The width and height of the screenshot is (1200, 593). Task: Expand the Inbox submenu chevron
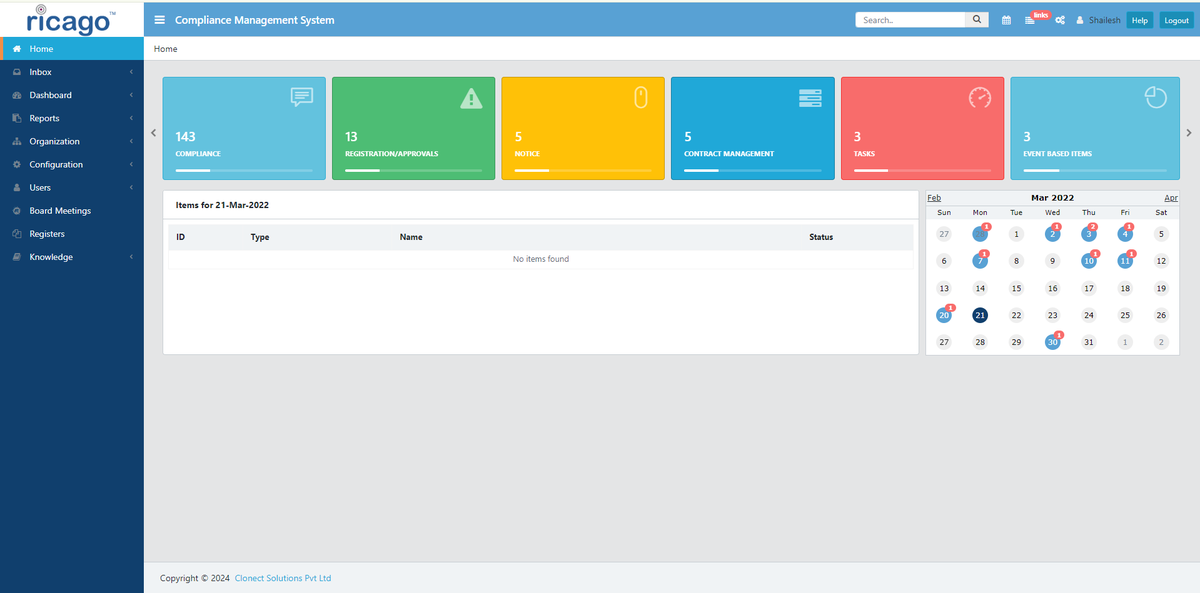click(x=132, y=72)
